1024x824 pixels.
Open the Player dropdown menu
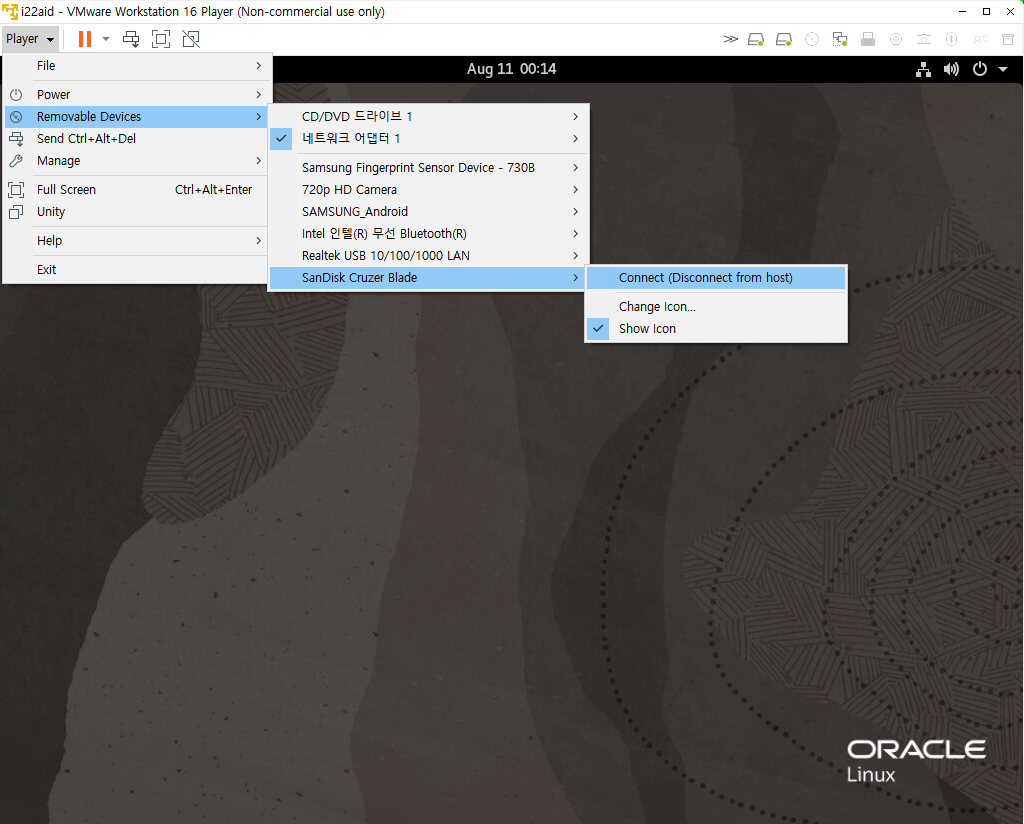coord(30,39)
